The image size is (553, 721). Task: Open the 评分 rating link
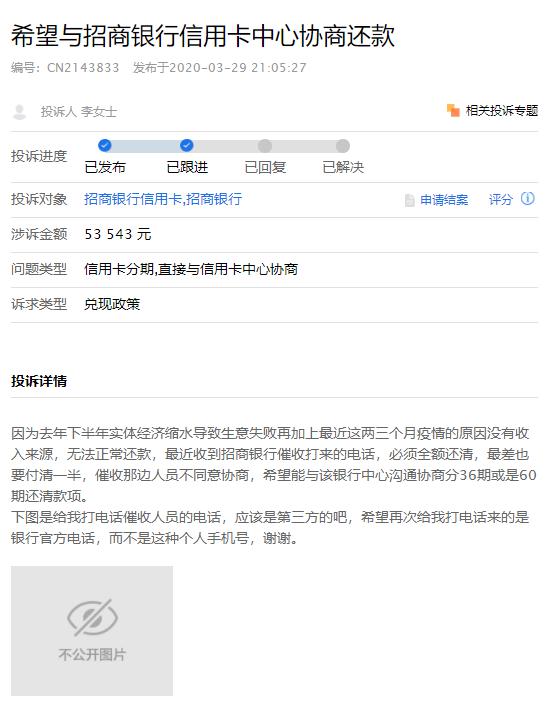tap(500, 200)
